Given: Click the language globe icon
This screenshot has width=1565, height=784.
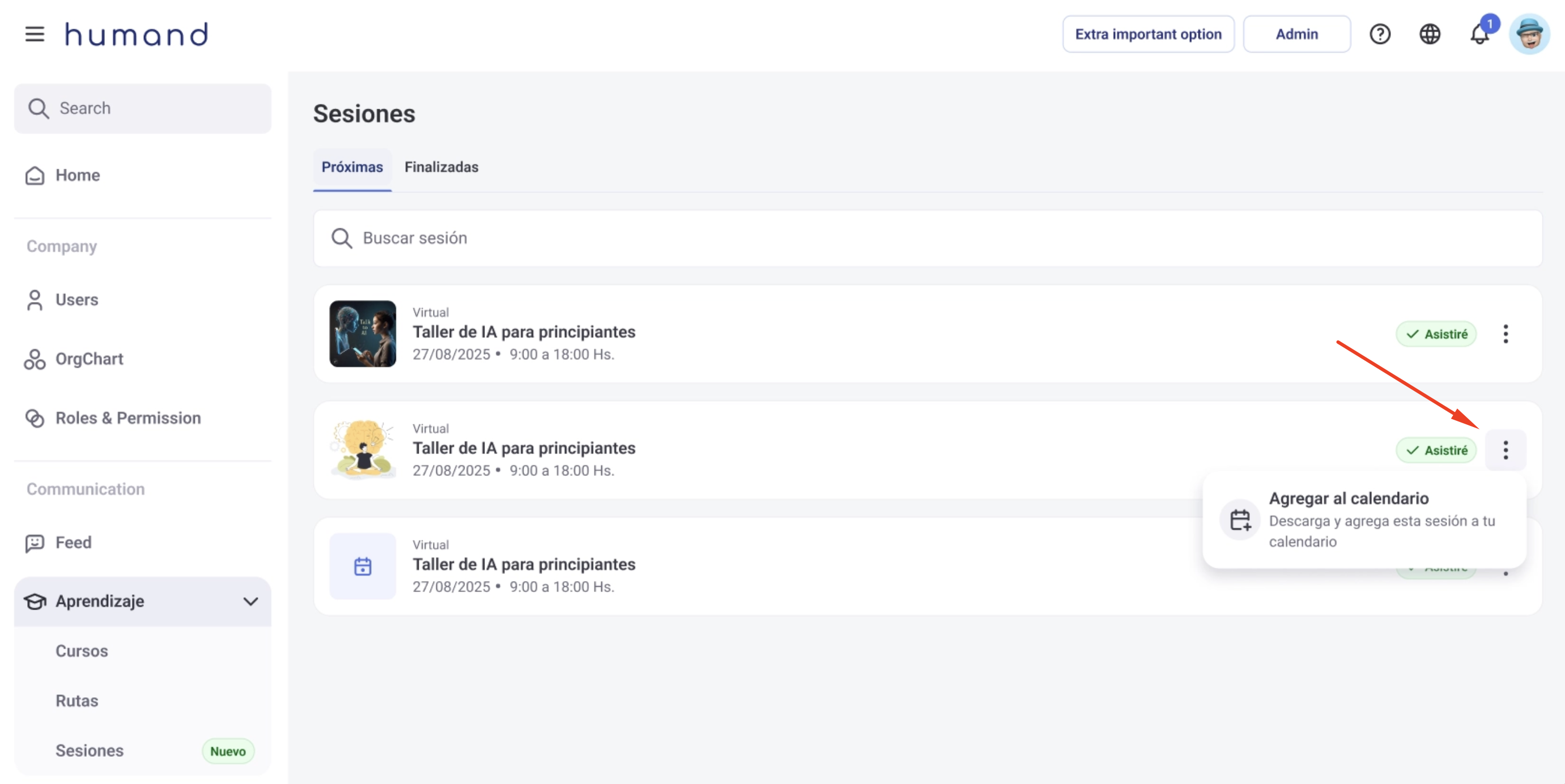Looking at the screenshot, I should click(x=1430, y=34).
